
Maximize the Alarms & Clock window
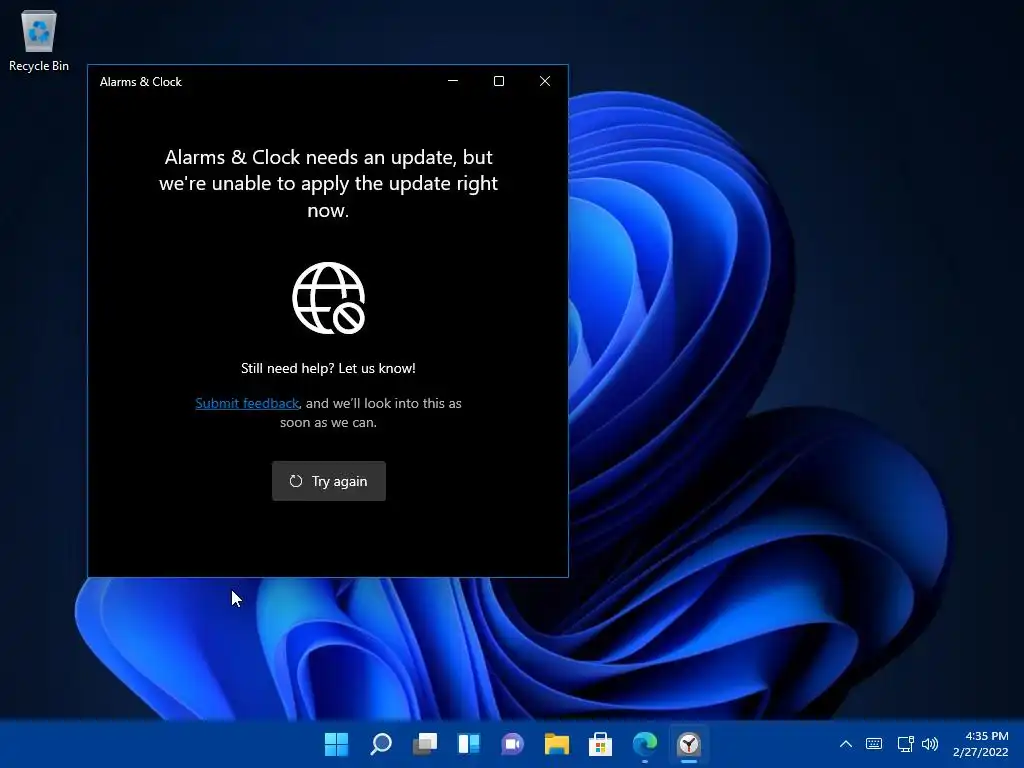499,81
